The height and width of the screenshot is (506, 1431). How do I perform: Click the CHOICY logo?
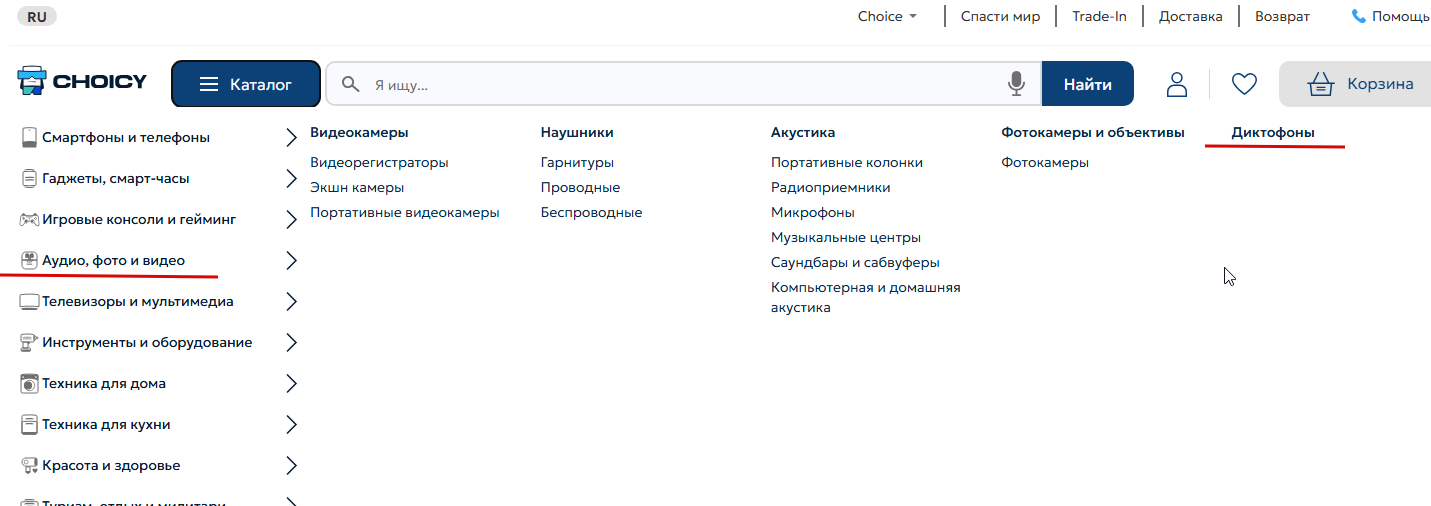[x=82, y=83]
